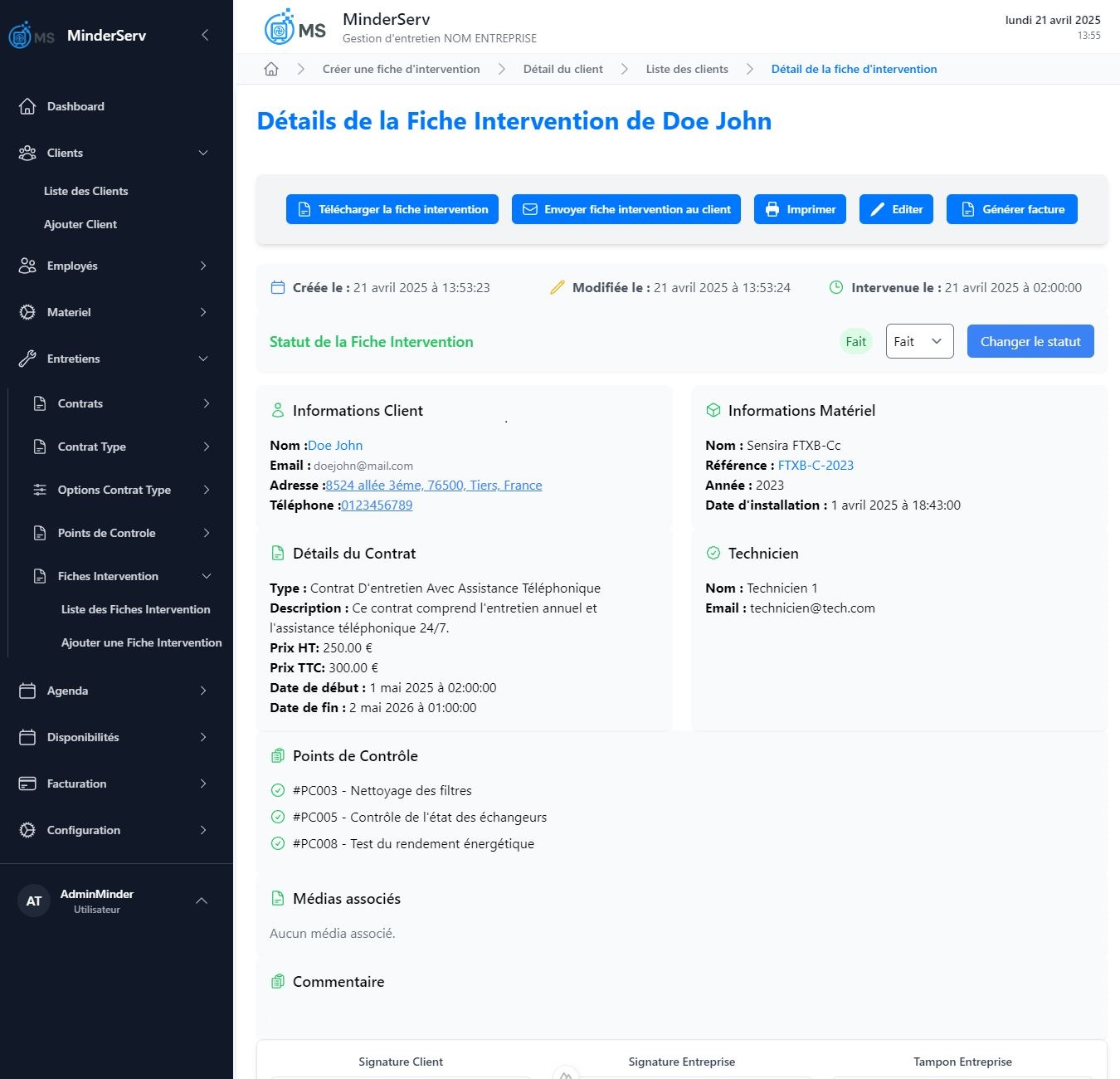Open the client link Doe John
Screen dimensions: 1120x1079
point(334,445)
